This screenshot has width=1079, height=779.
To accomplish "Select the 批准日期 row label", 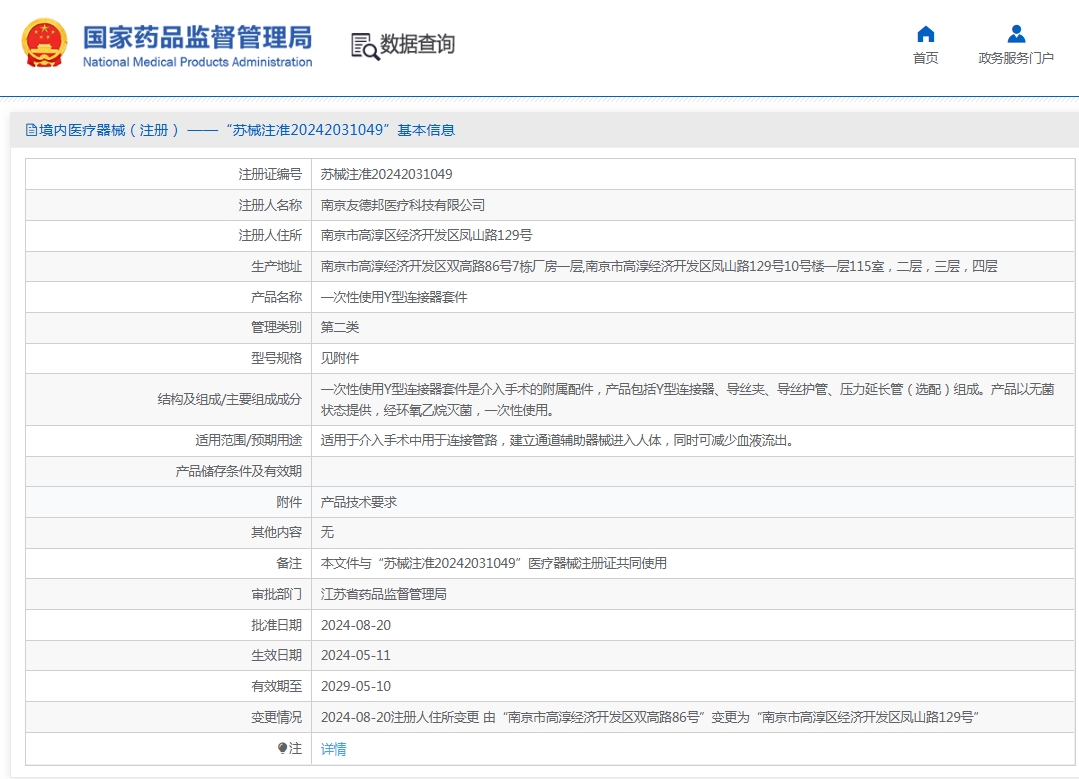I will click(276, 625).
